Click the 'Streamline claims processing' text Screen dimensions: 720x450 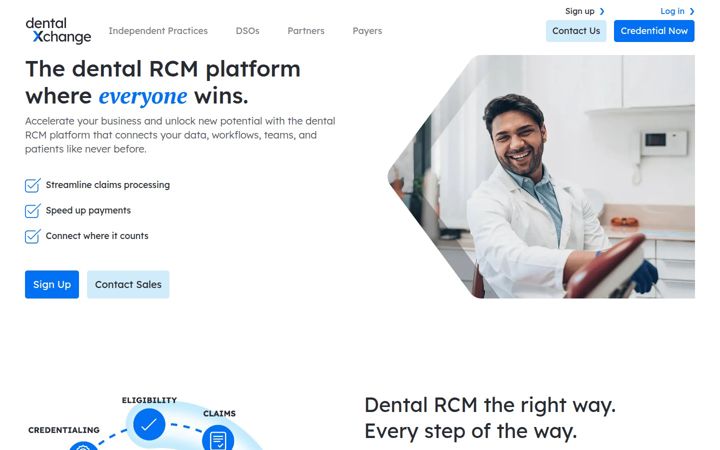point(107,185)
